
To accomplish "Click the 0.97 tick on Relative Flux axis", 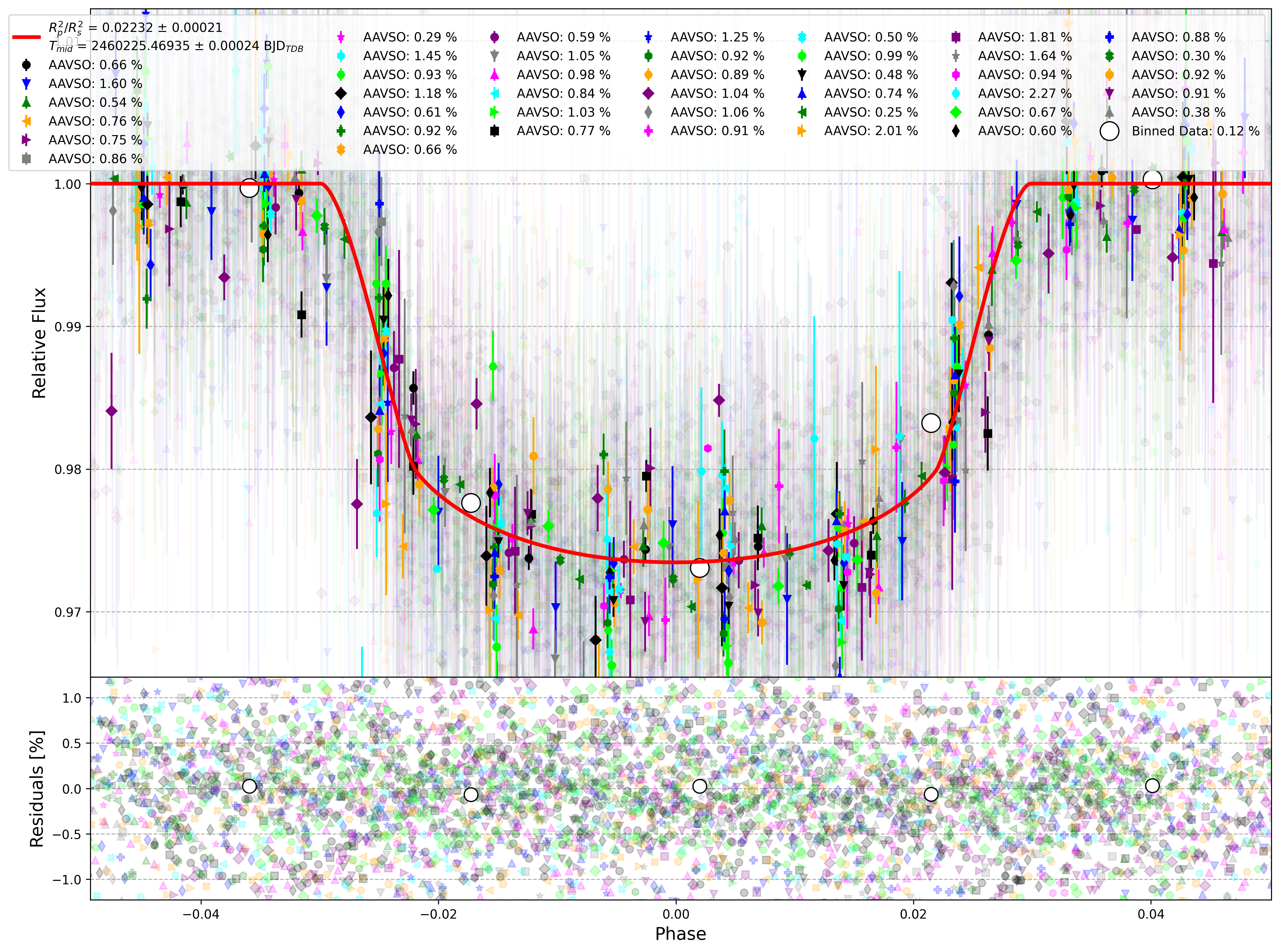I will click(x=67, y=612).
